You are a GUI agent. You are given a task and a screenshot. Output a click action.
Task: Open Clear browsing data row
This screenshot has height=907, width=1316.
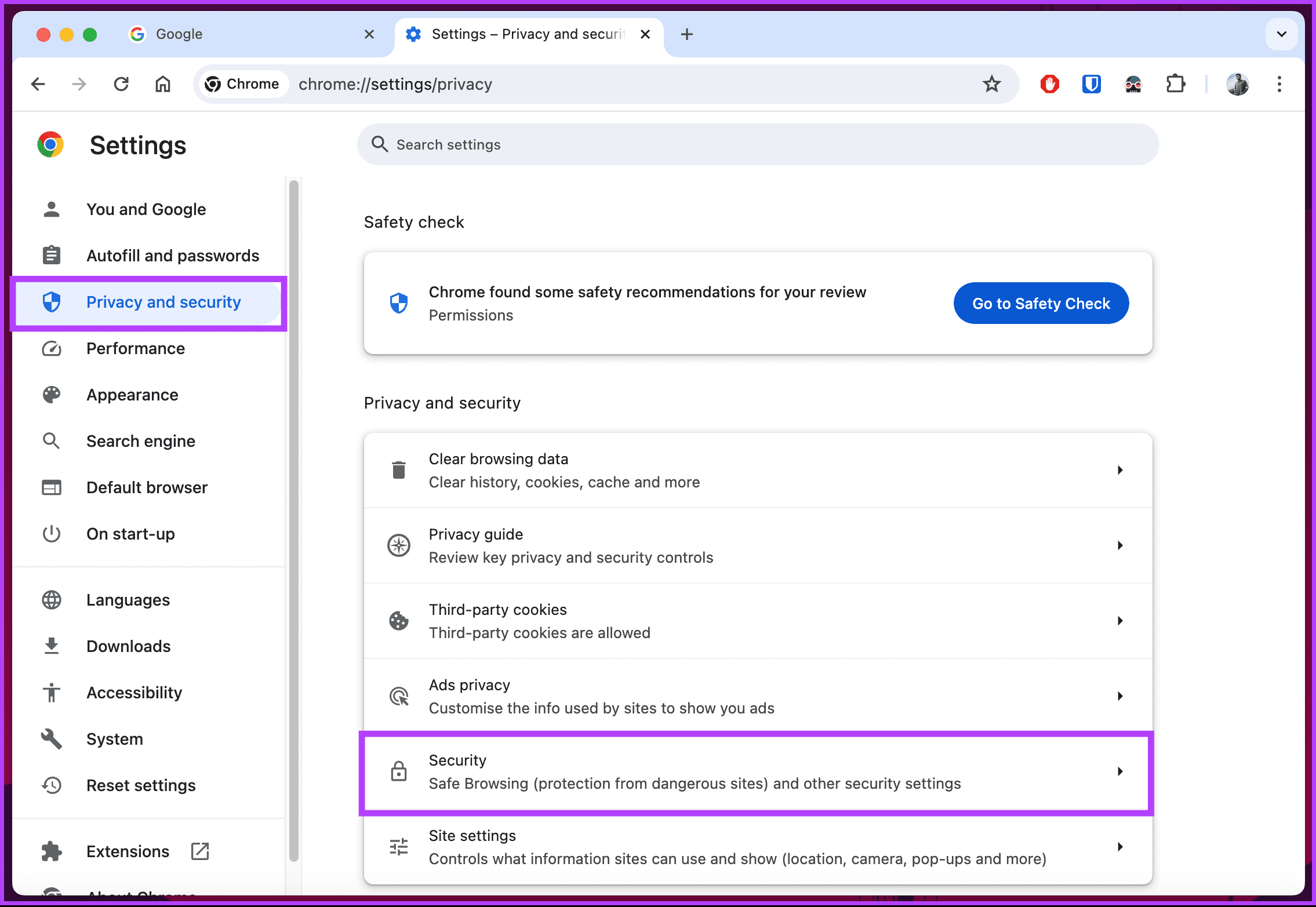pyautogui.click(x=758, y=470)
